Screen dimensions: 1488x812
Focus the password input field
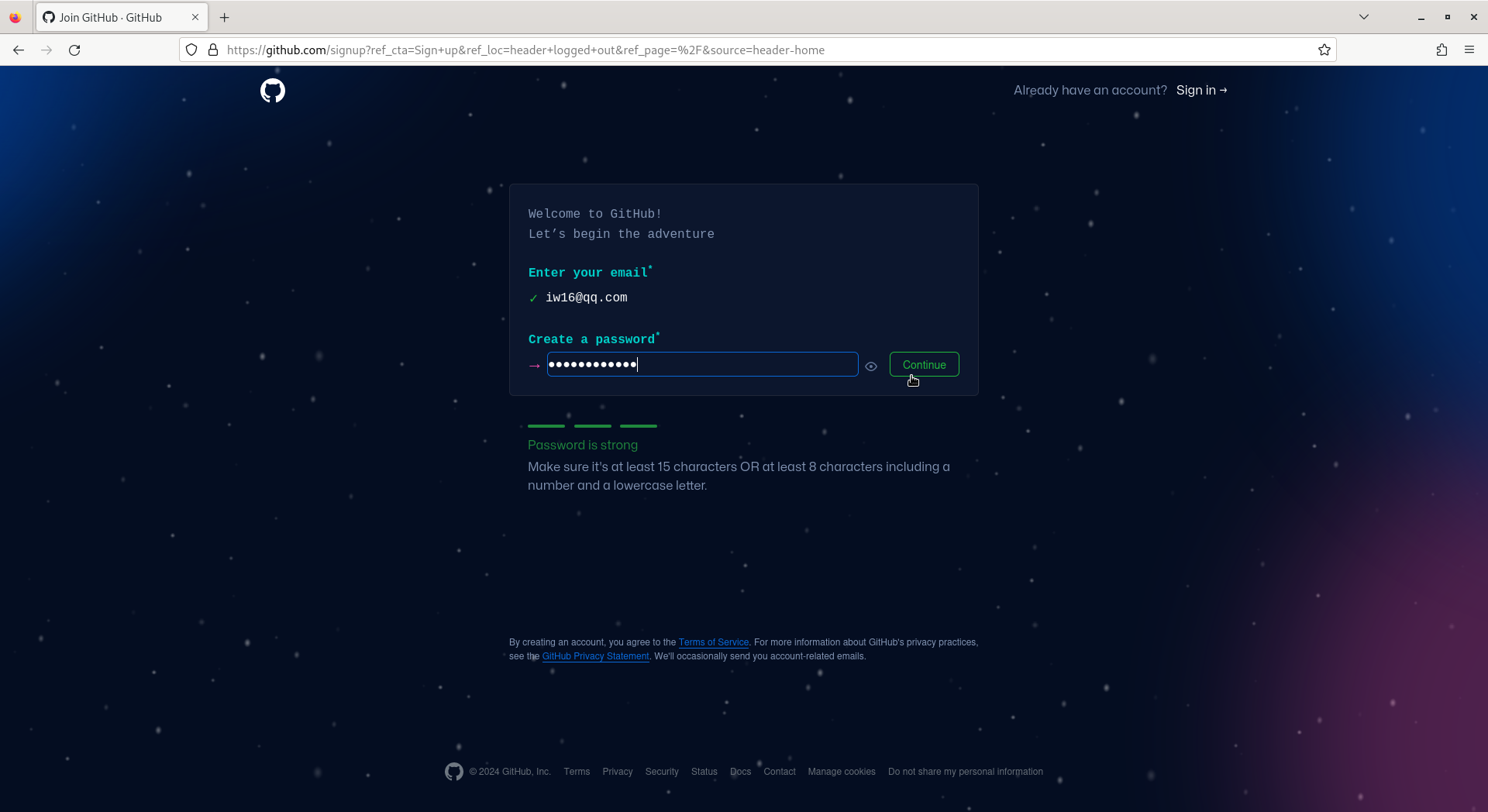(x=702, y=364)
